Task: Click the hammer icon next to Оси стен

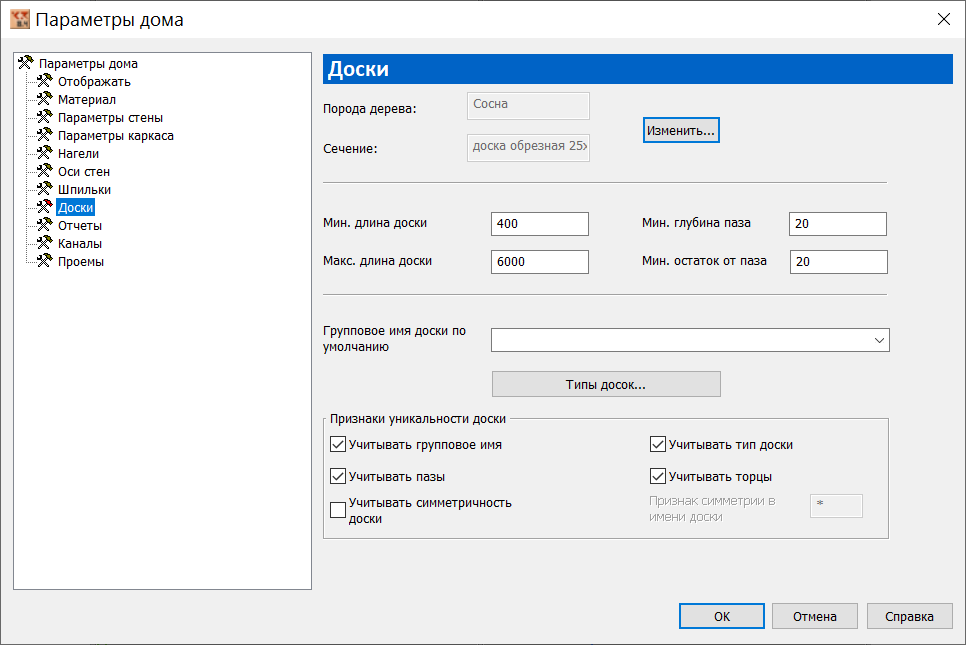Action: pos(44,171)
